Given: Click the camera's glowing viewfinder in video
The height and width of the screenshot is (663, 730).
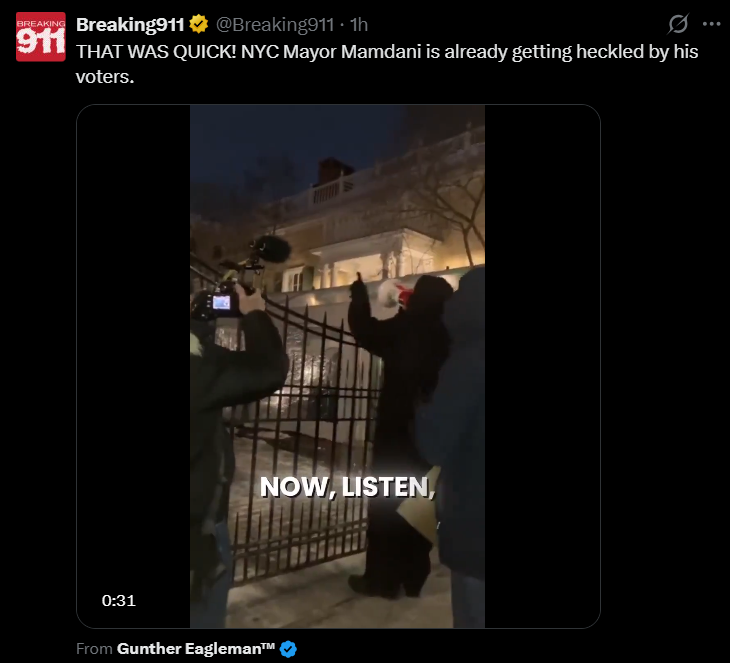Looking at the screenshot, I should point(222,303).
